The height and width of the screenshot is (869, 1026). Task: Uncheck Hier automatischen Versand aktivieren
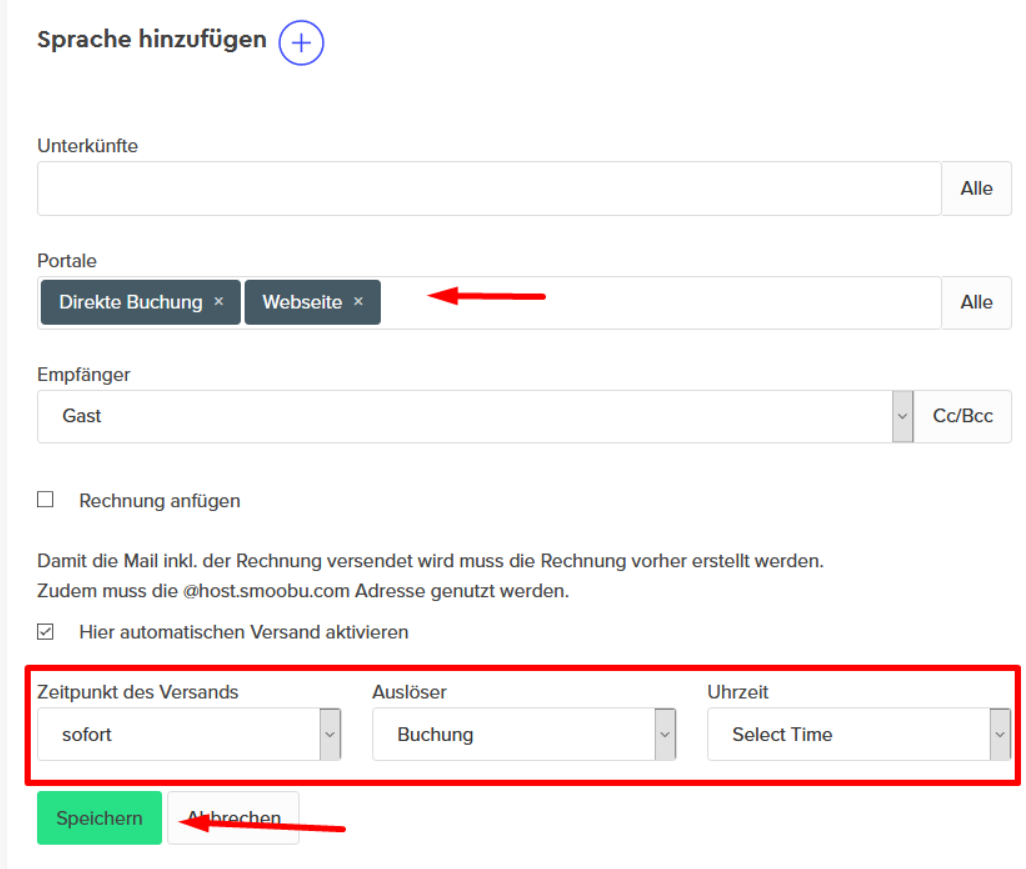[45, 632]
